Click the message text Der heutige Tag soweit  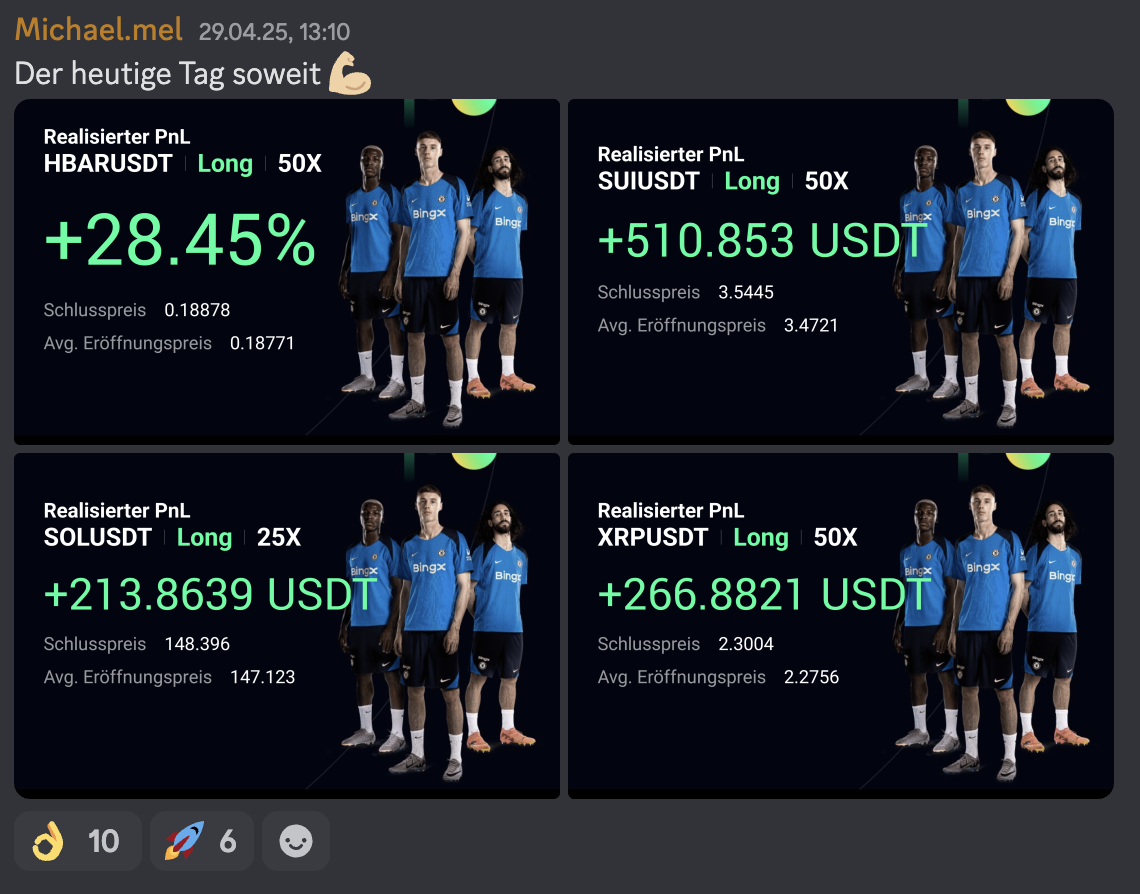coord(167,74)
